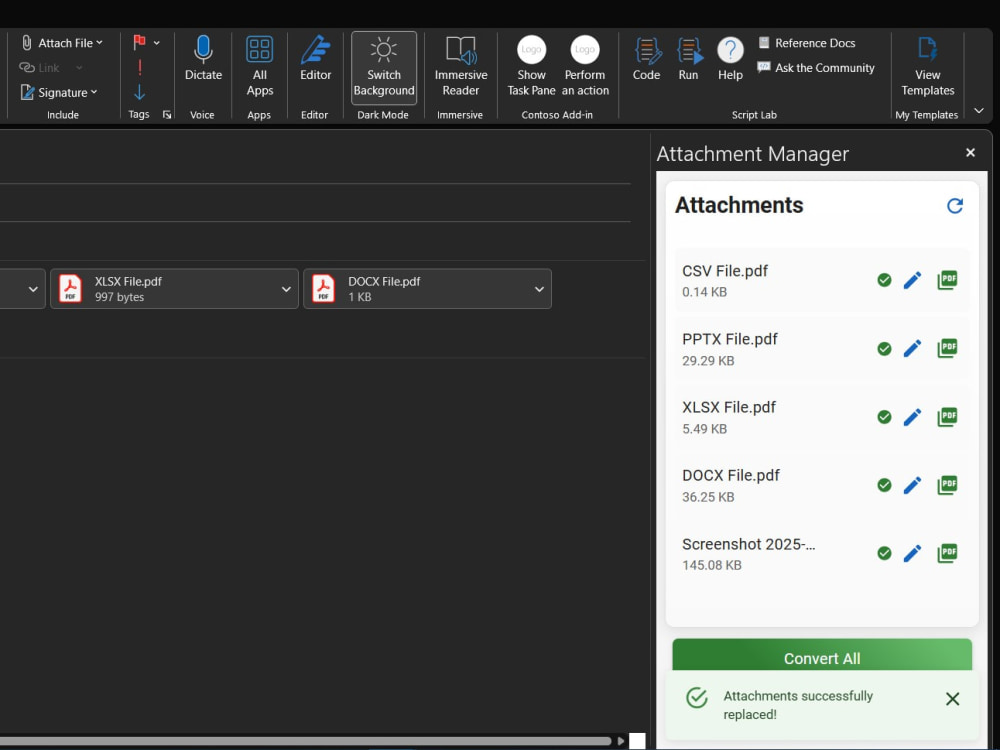This screenshot has width=1000, height=750.
Task: Expand the ribbon options chevron
Action: tap(979, 111)
